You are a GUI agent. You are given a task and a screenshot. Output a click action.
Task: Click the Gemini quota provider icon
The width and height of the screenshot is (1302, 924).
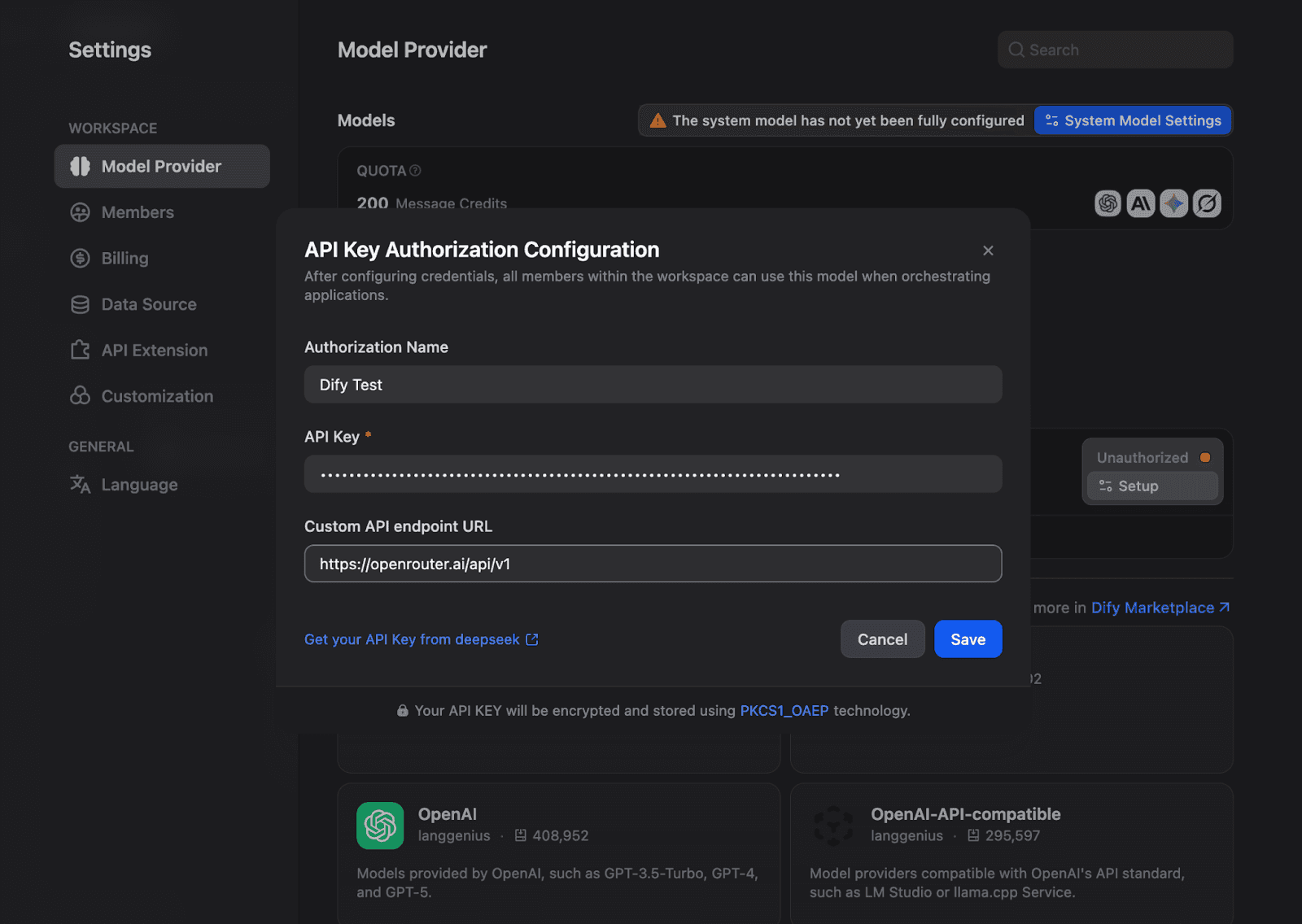pyautogui.click(x=1173, y=203)
